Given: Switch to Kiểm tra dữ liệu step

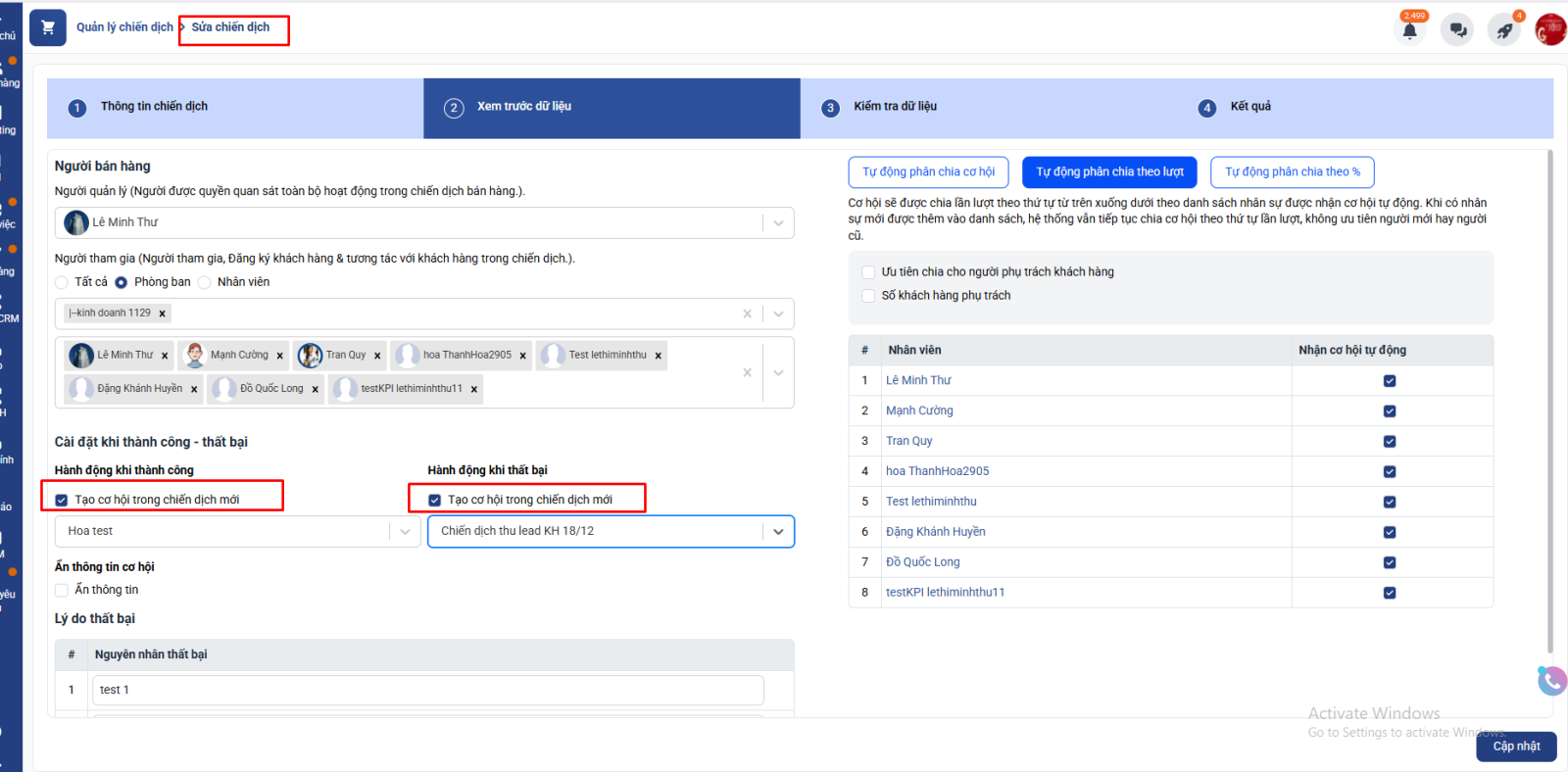Looking at the screenshot, I should click(895, 107).
